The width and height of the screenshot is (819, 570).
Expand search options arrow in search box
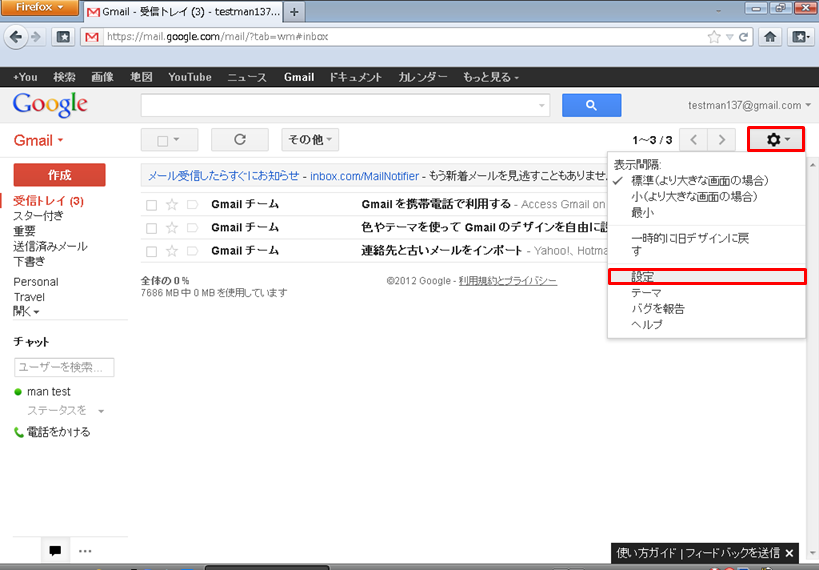coord(542,106)
